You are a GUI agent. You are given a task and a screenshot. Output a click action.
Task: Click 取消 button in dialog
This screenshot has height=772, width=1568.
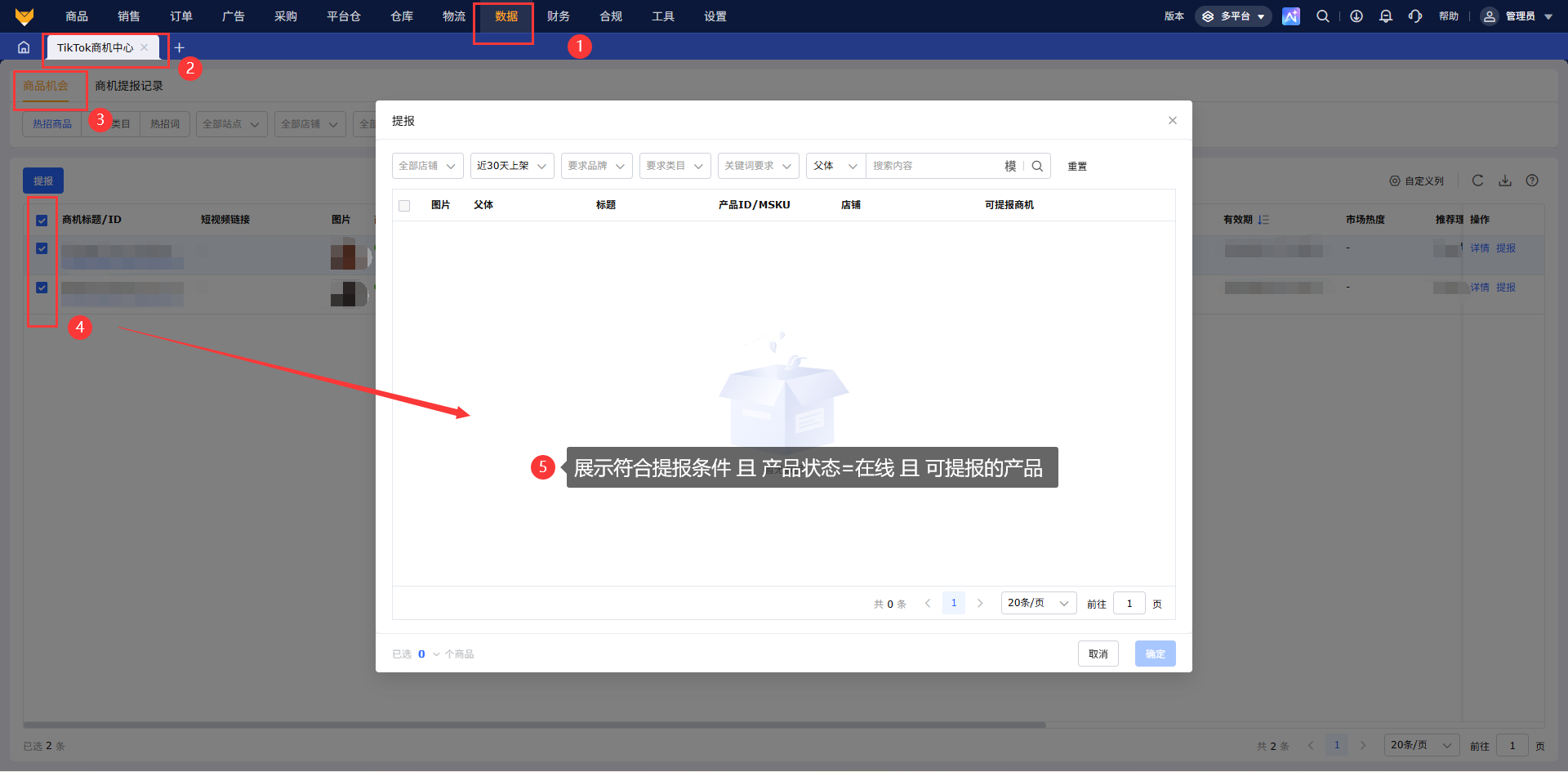(1098, 654)
